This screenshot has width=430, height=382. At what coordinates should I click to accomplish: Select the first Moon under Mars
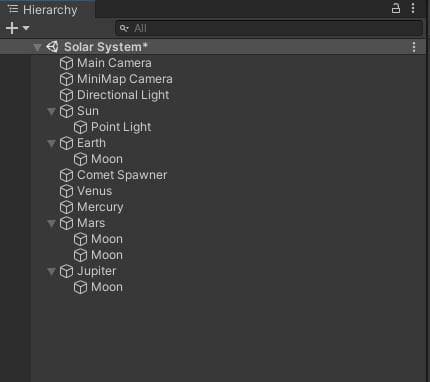(x=107, y=239)
